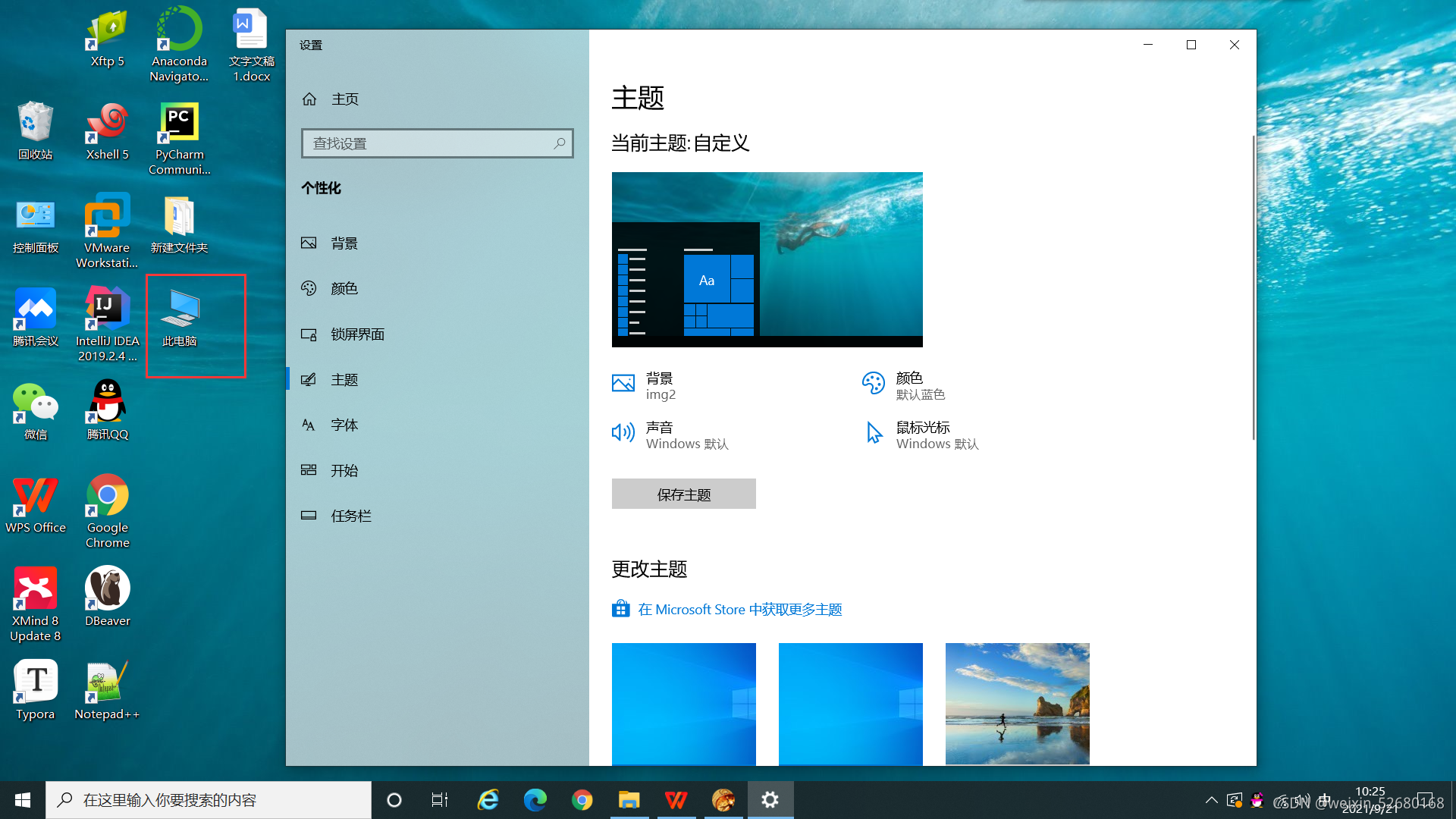Expand the hidden system tray icons chevron
Image resolution: width=1456 pixels, height=819 pixels.
tap(1211, 800)
